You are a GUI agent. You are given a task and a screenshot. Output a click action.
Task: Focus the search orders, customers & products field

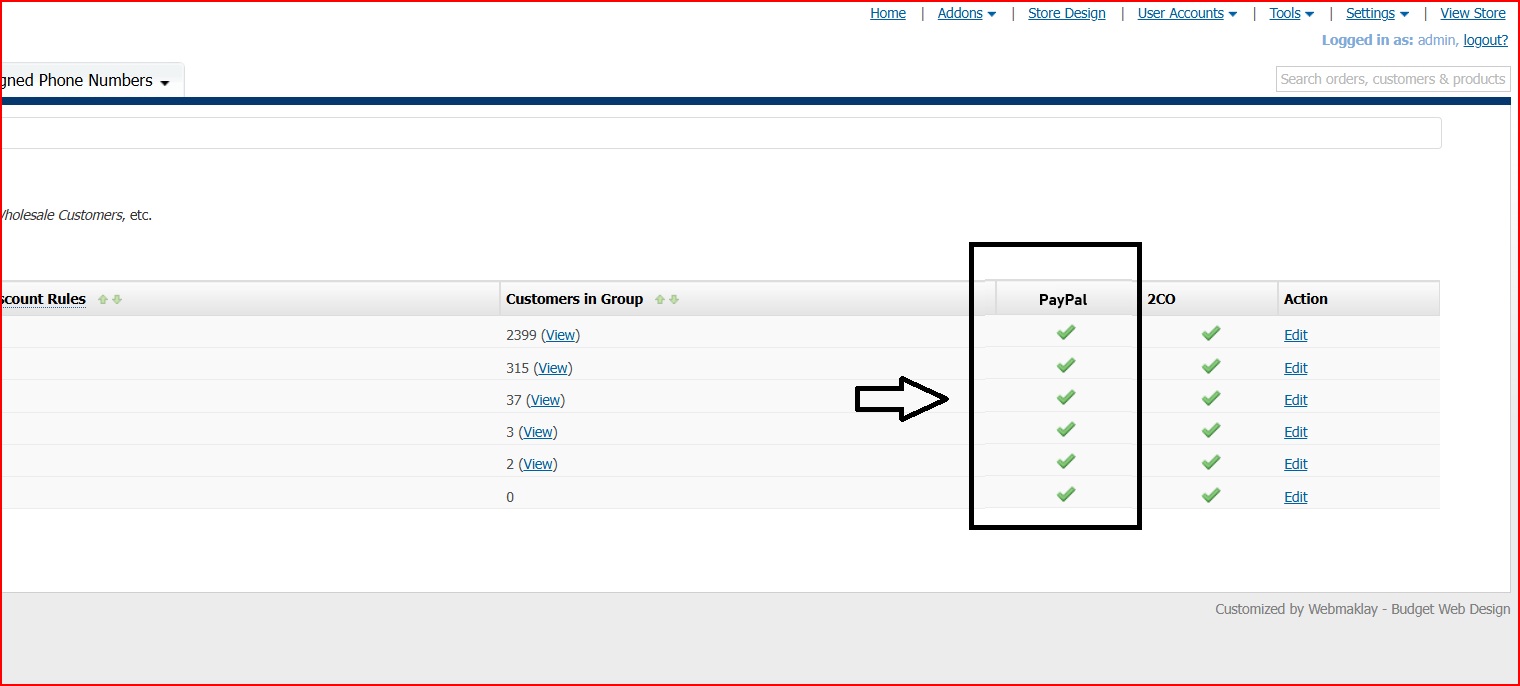click(x=1392, y=79)
